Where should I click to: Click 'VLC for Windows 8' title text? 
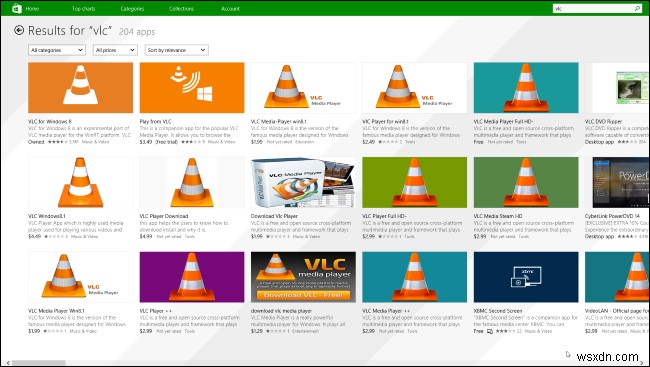point(50,122)
